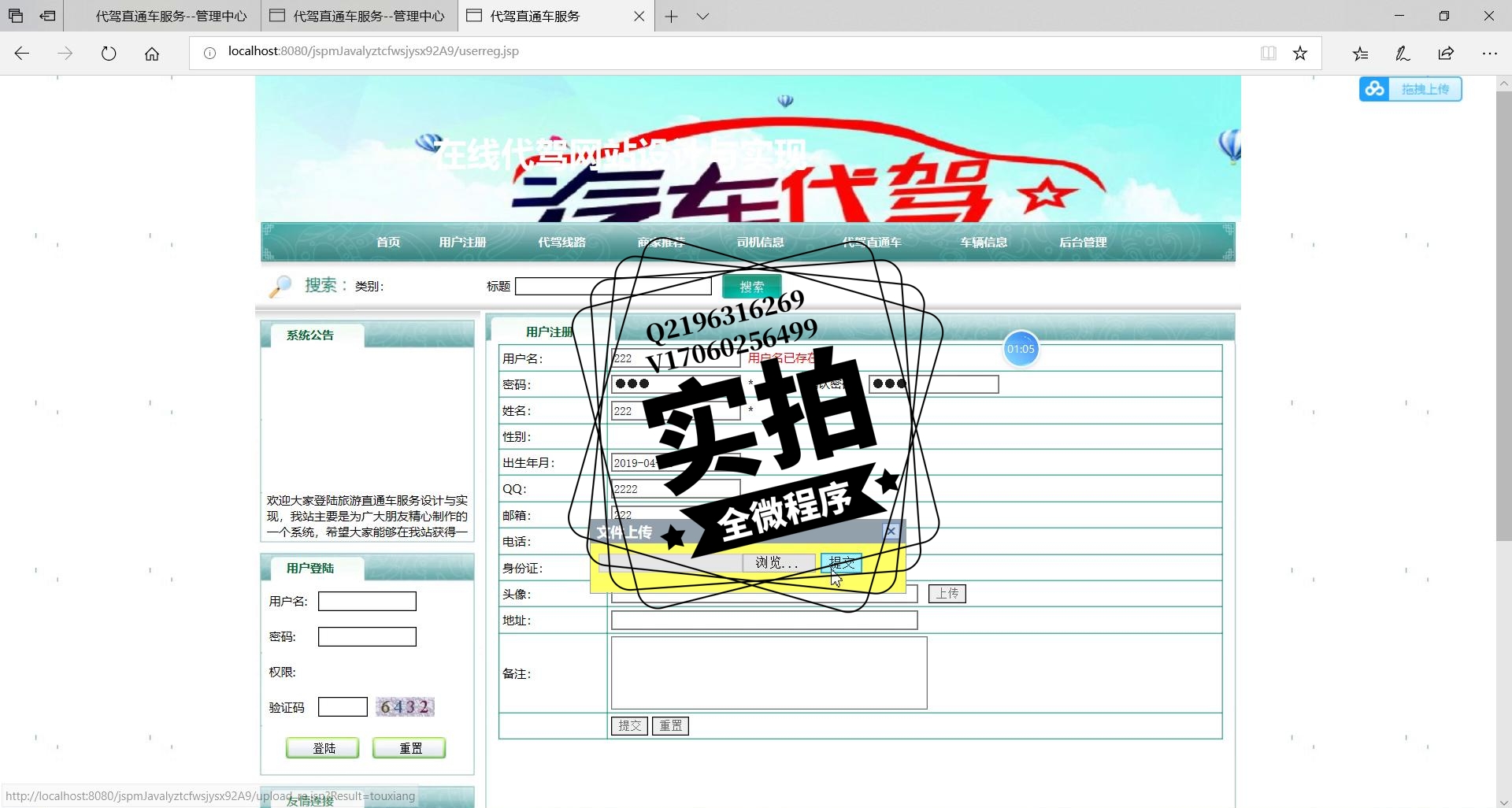Set these tabs aside icon
The height and width of the screenshot is (808, 1512).
(48, 16)
